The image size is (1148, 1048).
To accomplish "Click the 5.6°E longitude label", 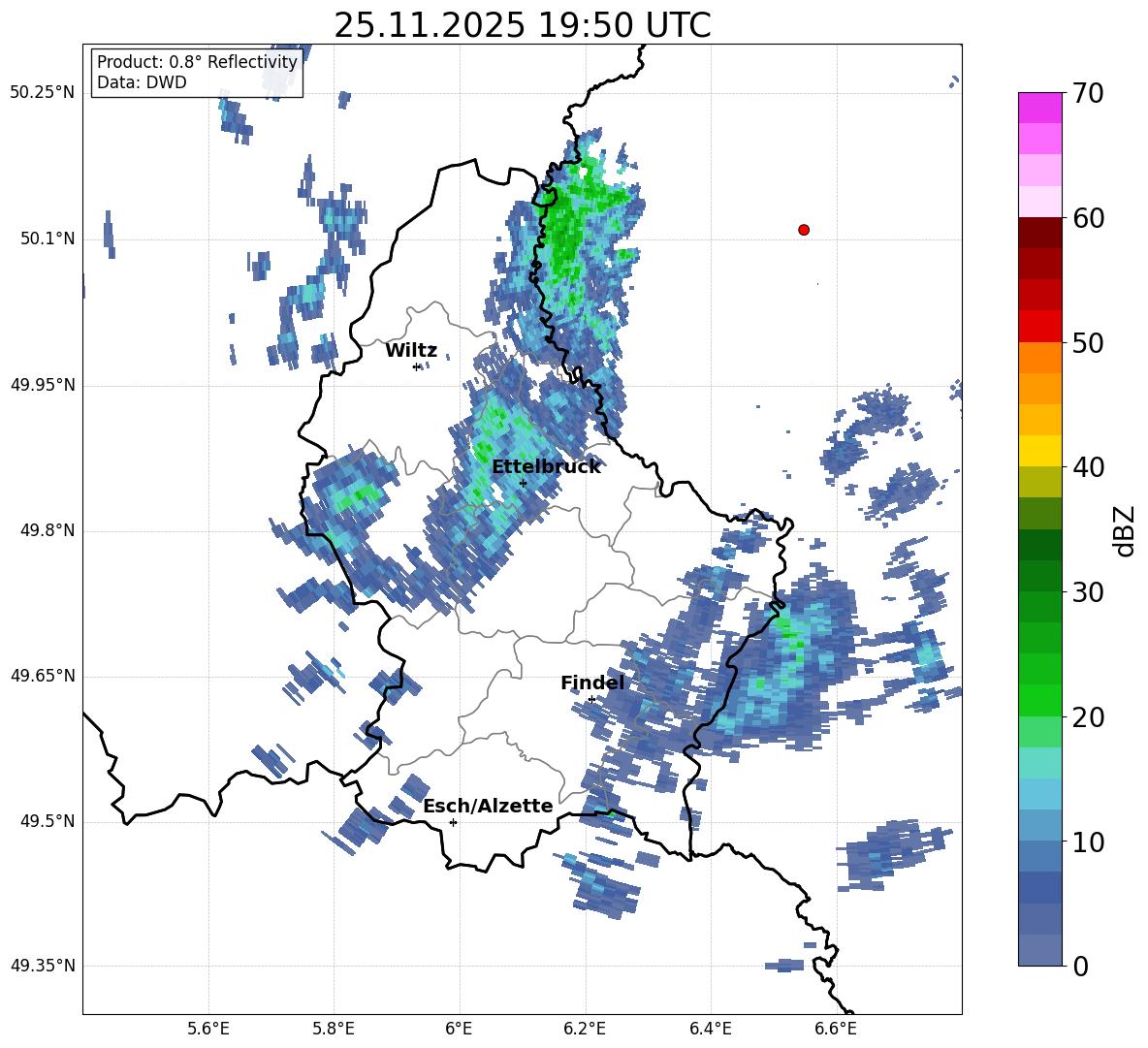I will pyautogui.click(x=207, y=1029).
